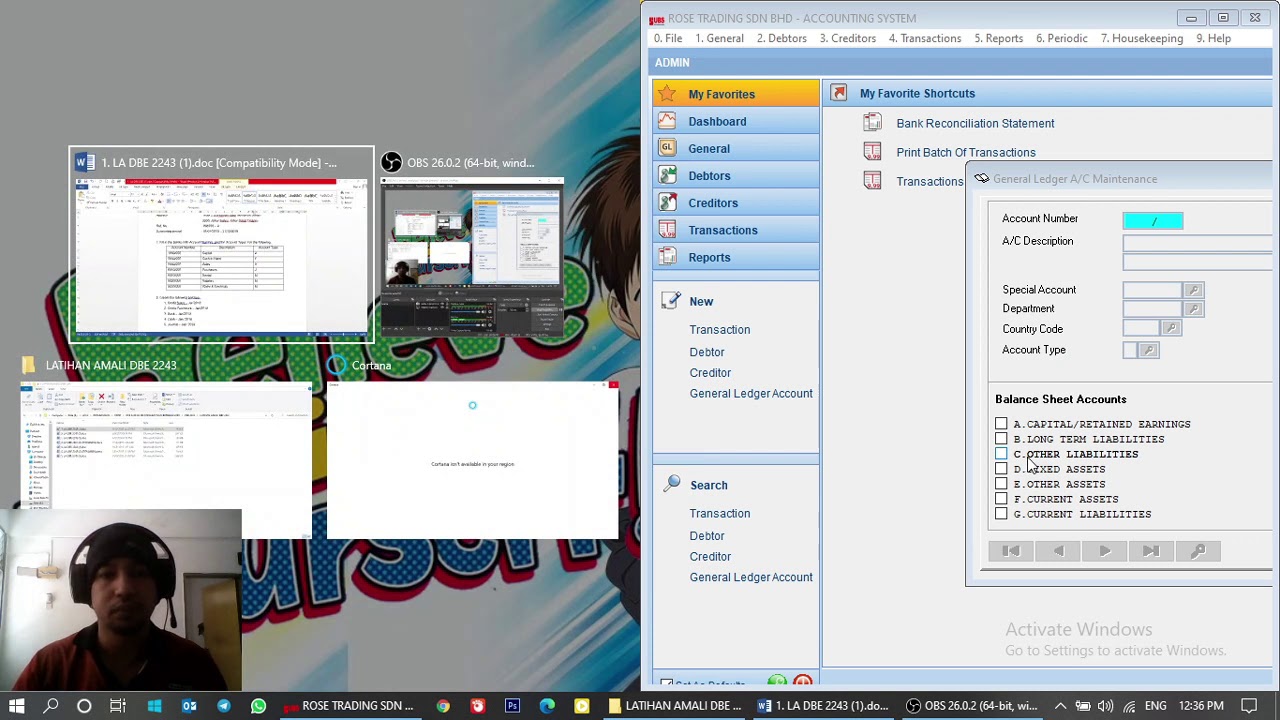The image size is (1280, 720).
Task: Open the volume control in system tray
Action: coord(1105,706)
